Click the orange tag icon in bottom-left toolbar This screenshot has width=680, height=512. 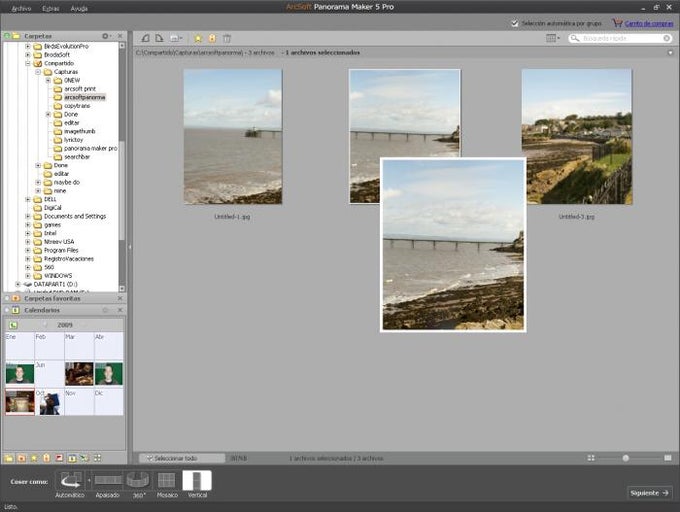(46, 458)
